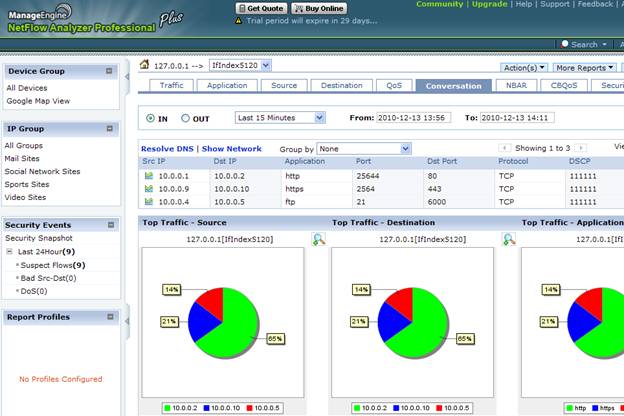Open the Community link
This screenshot has width=624, height=416.
(x=439, y=4)
